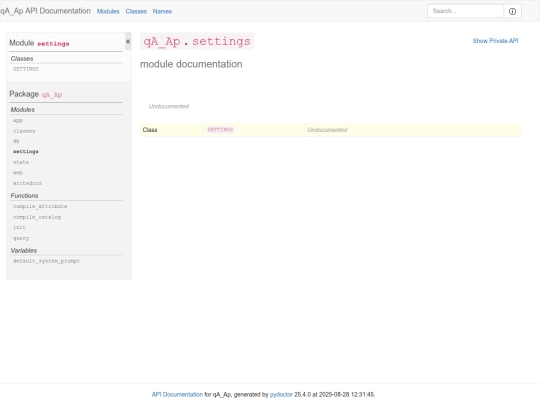Click qA_Ap in the page title
The image size is (540, 405).
tap(162, 41)
